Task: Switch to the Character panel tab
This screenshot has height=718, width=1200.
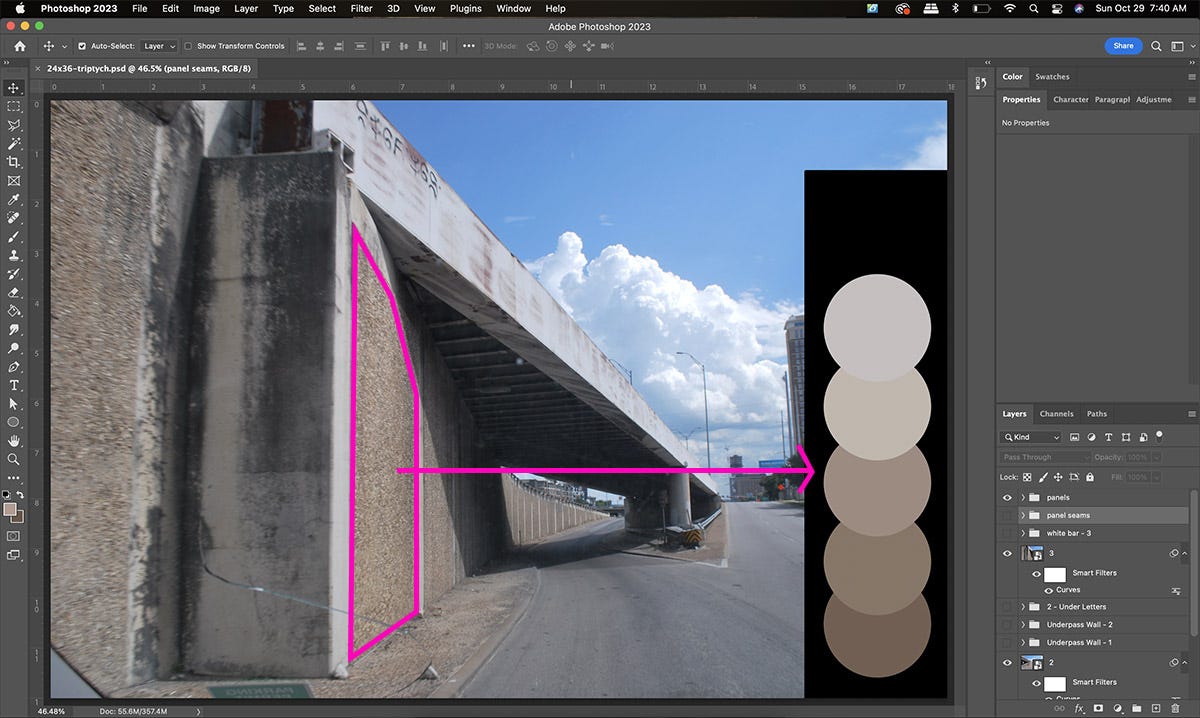Action: [x=1070, y=99]
